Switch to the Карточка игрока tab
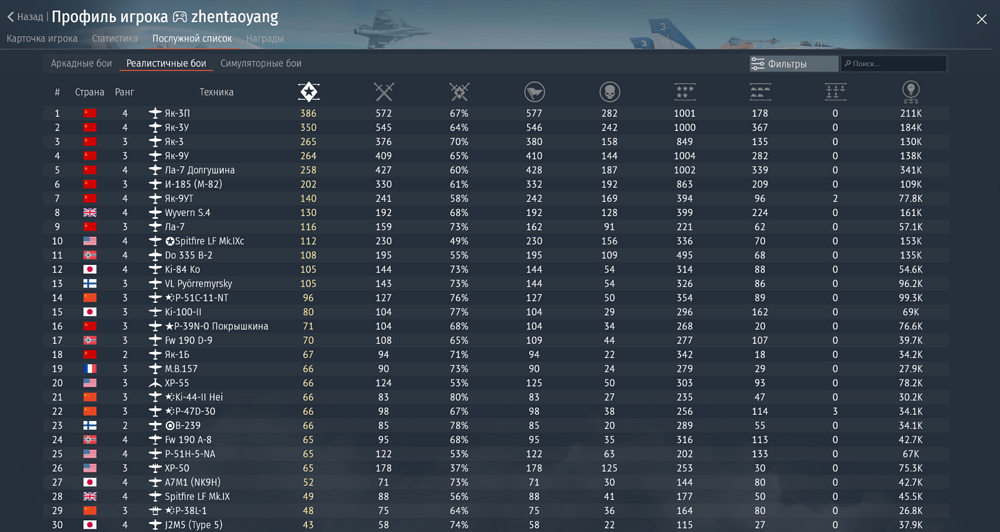The image size is (1000, 532). coord(42,39)
